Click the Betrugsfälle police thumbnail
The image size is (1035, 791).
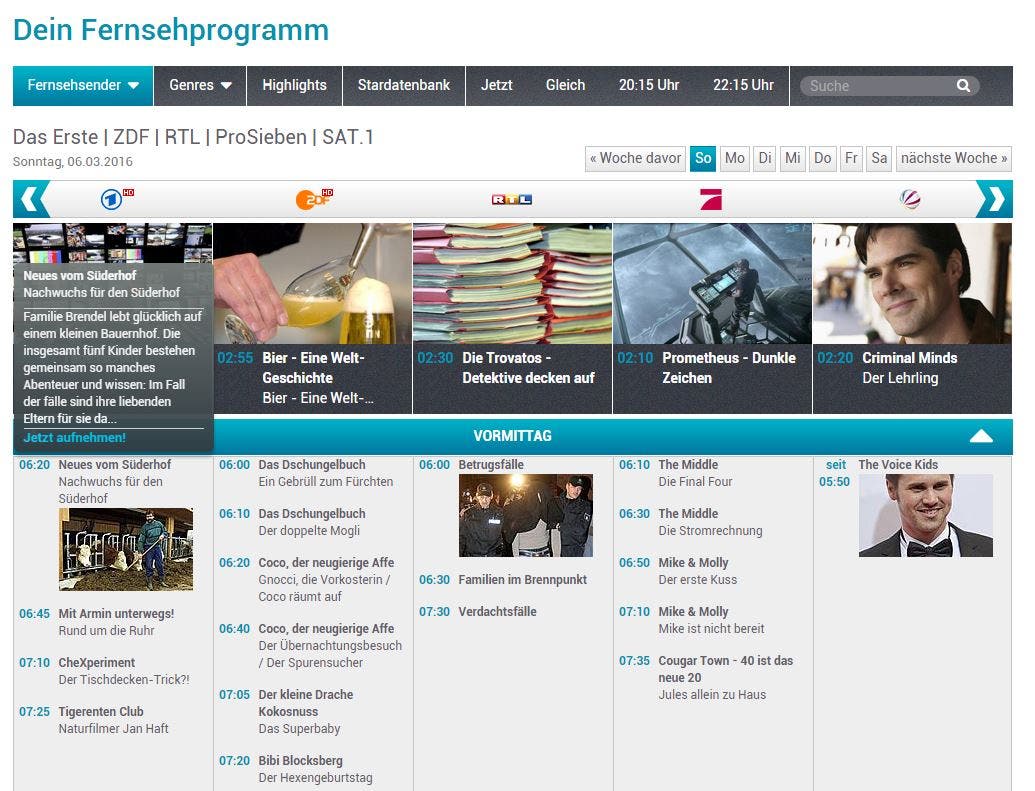point(526,516)
